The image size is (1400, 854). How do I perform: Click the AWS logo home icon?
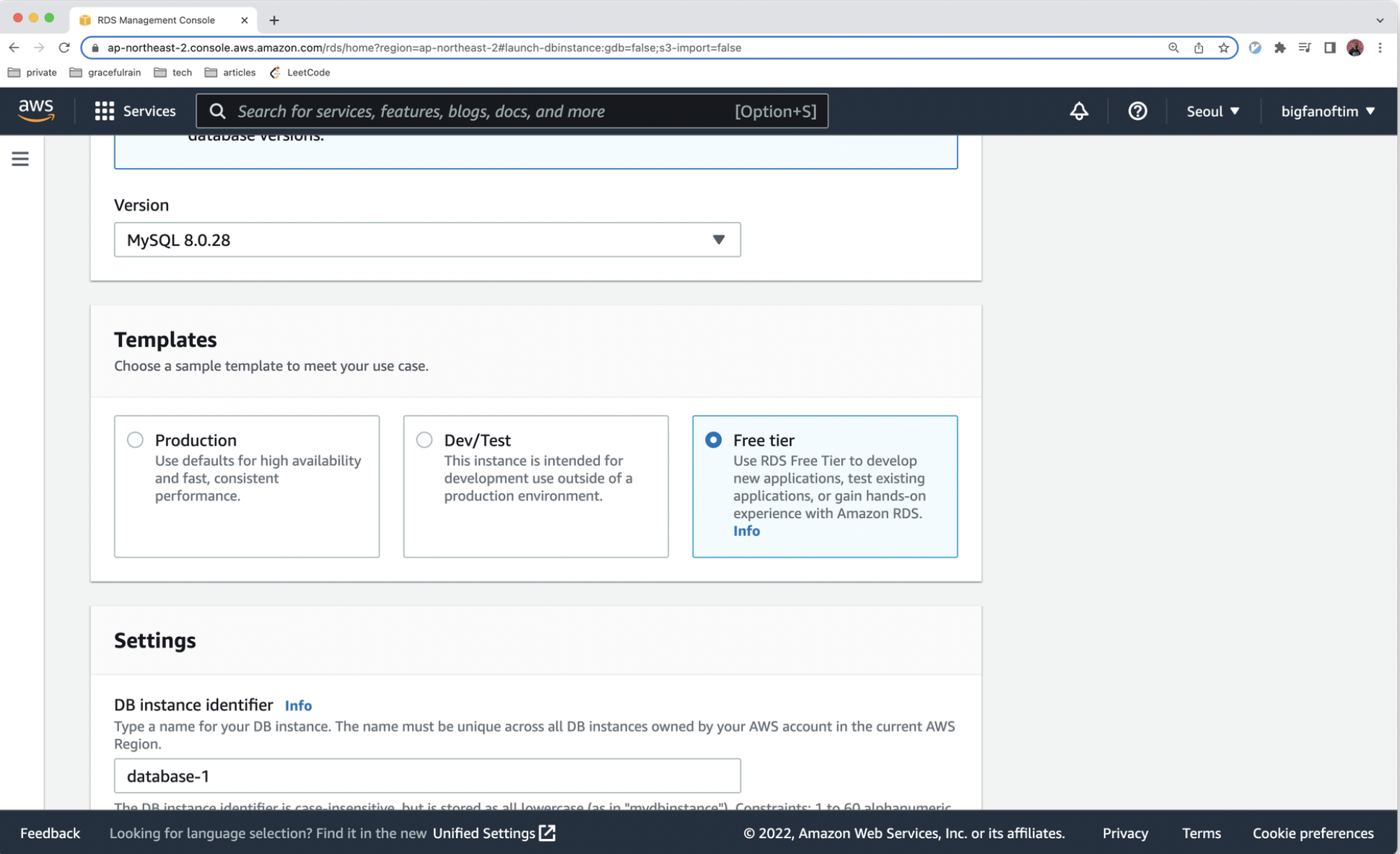[x=36, y=111]
